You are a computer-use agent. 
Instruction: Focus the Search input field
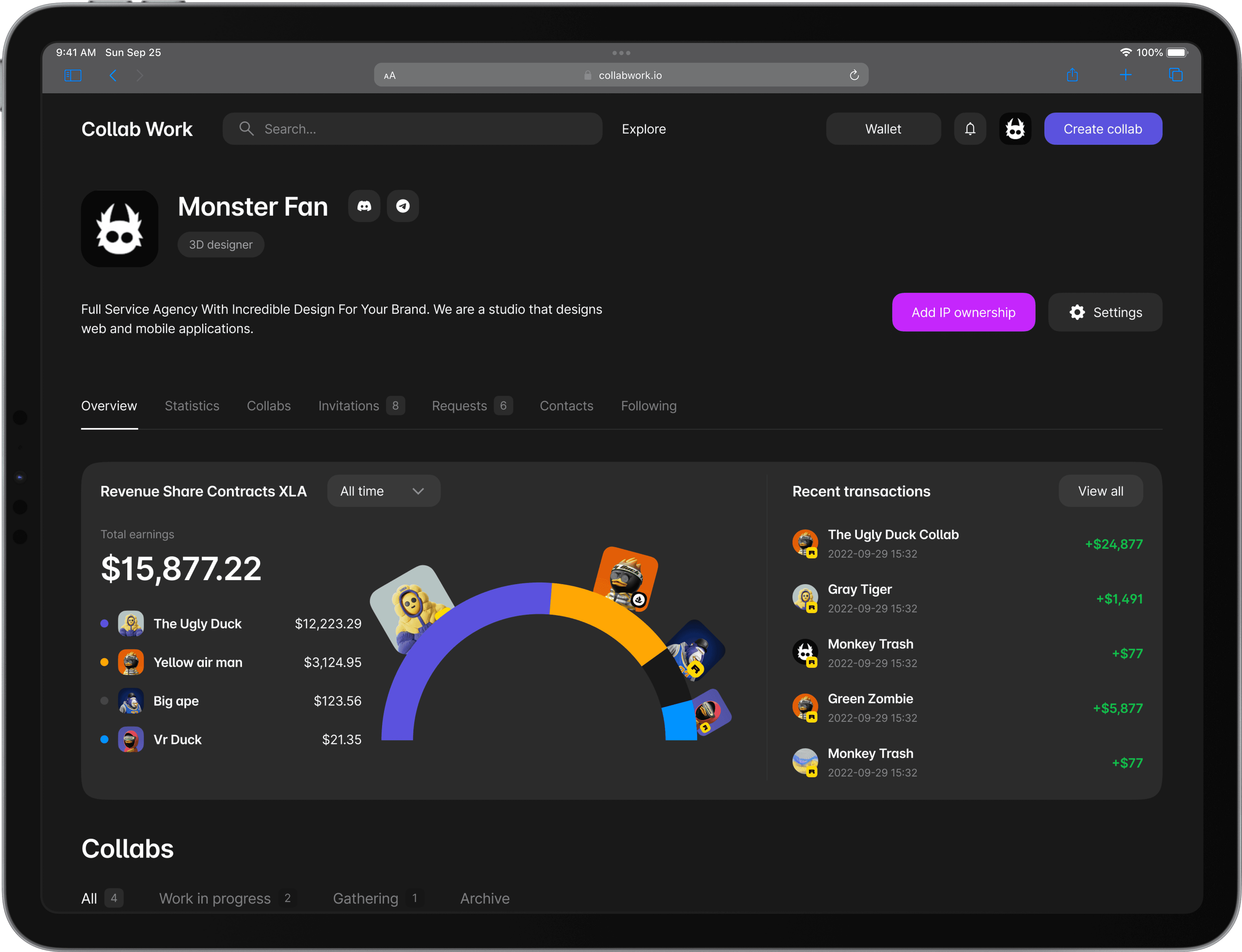tap(412, 129)
